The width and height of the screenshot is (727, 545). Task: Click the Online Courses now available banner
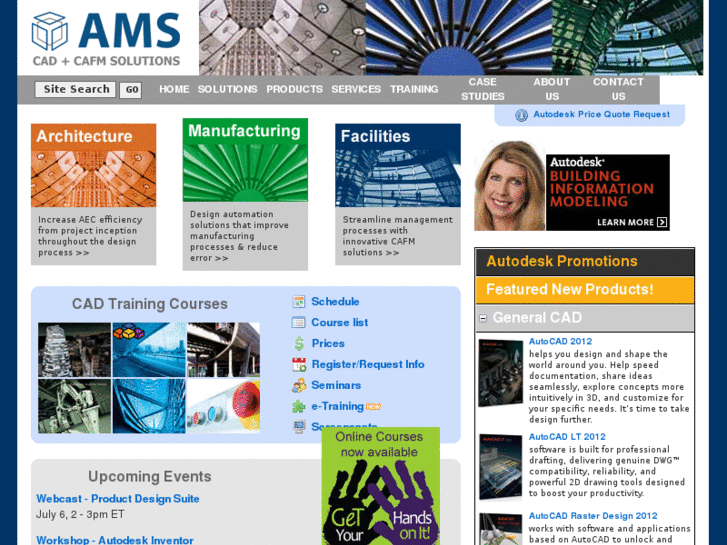coord(381,486)
